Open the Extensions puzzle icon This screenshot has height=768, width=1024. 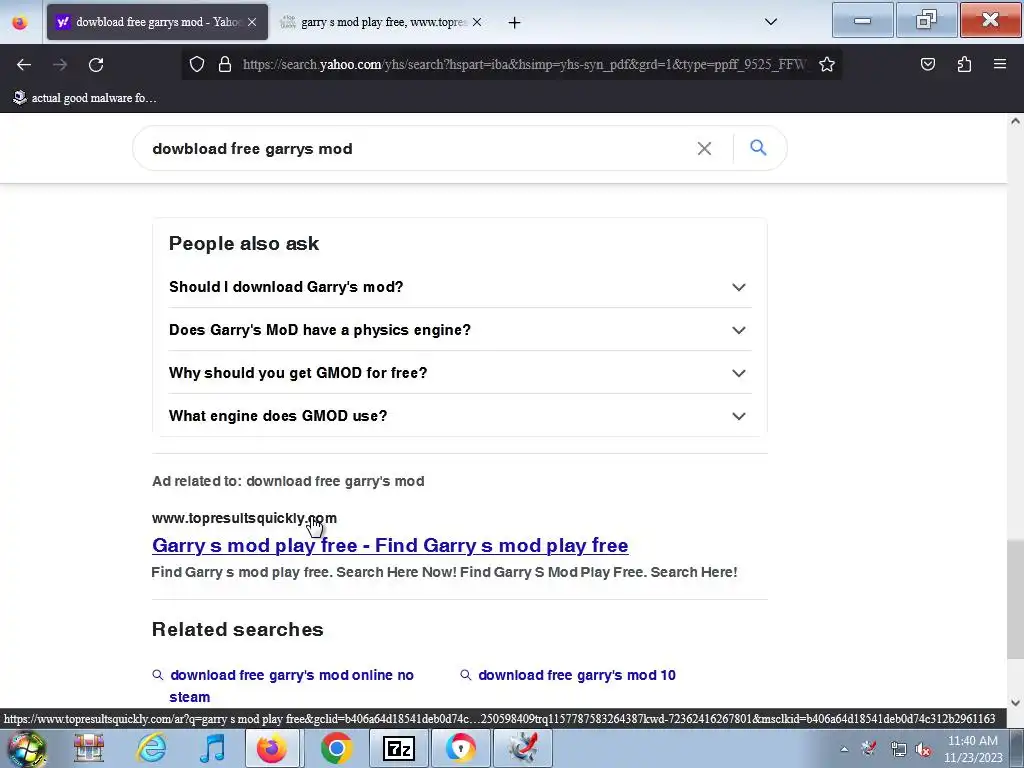(x=964, y=64)
